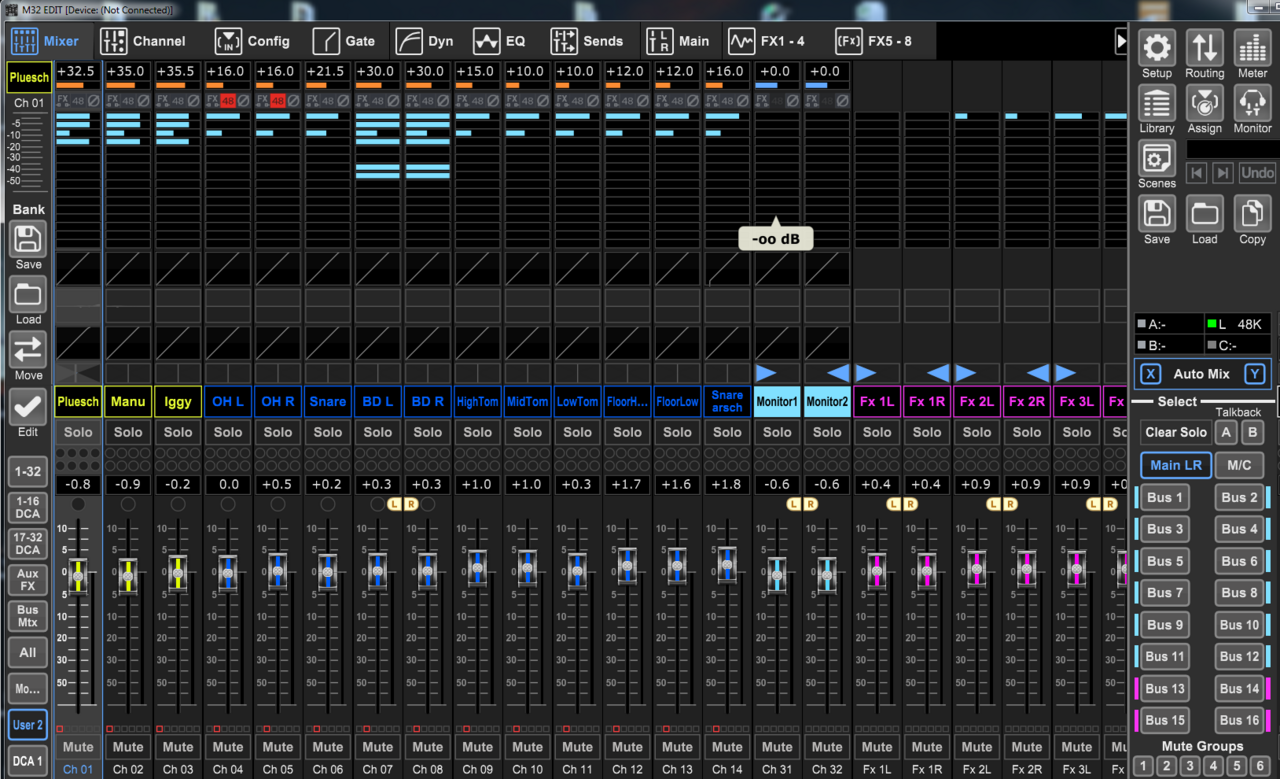Open the Monitor headphones icon
The width and height of the screenshot is (1280, 779).
point(1252,103)
